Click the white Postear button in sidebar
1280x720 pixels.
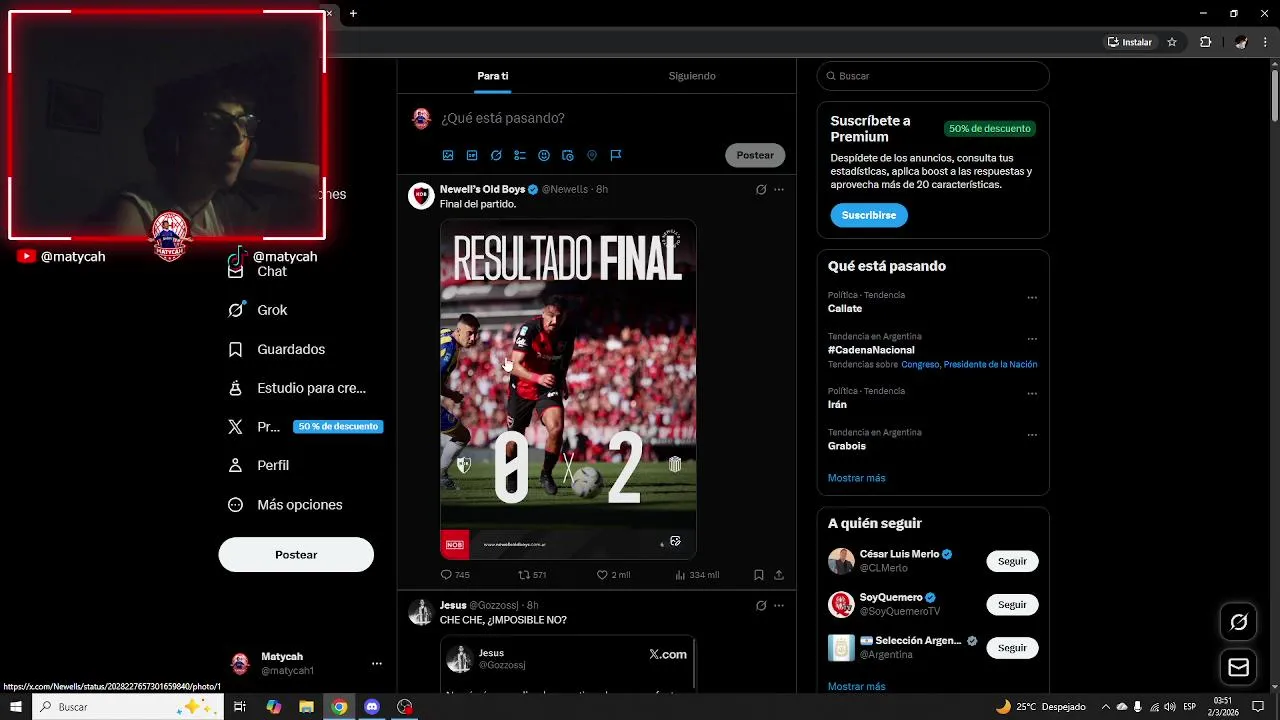[x=296, y=554]
